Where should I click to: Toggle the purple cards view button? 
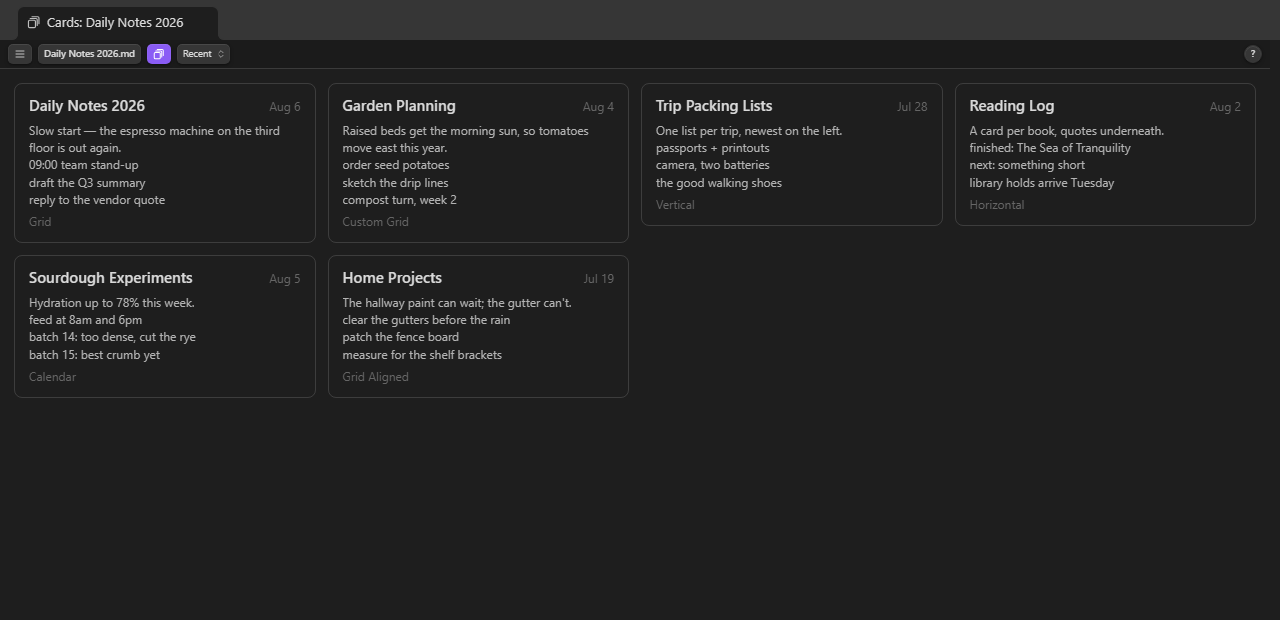[158, 54]
